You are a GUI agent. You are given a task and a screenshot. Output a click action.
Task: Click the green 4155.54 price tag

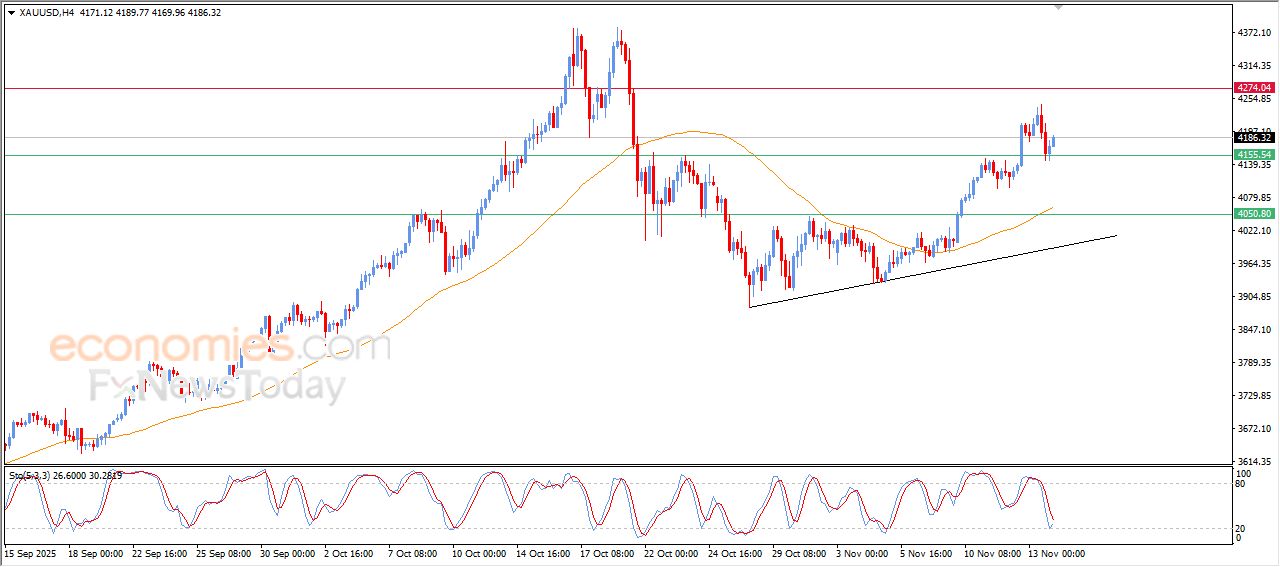coord(1254,155)
